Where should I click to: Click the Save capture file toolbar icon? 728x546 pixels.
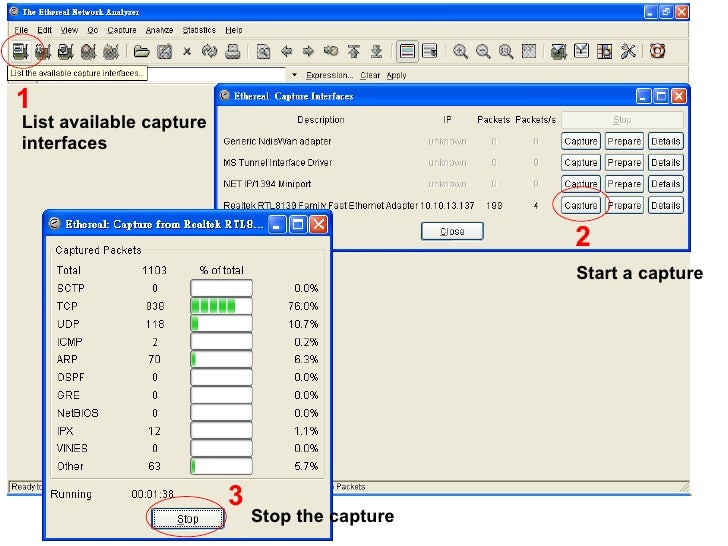(x=164, y=51)
